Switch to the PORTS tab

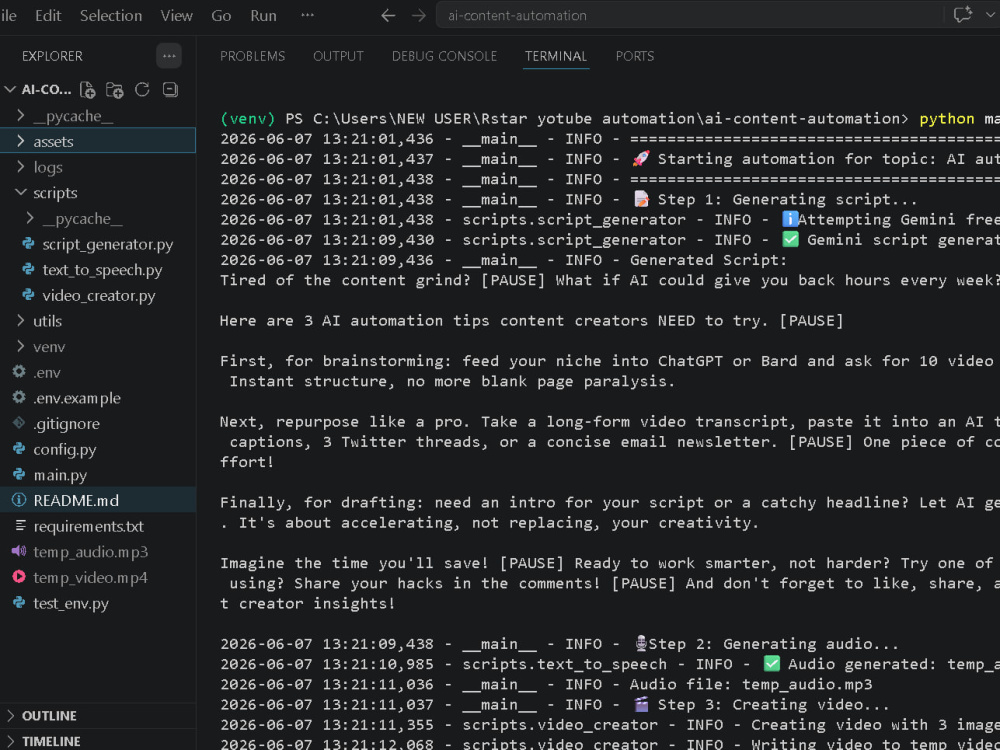point(635,56)
